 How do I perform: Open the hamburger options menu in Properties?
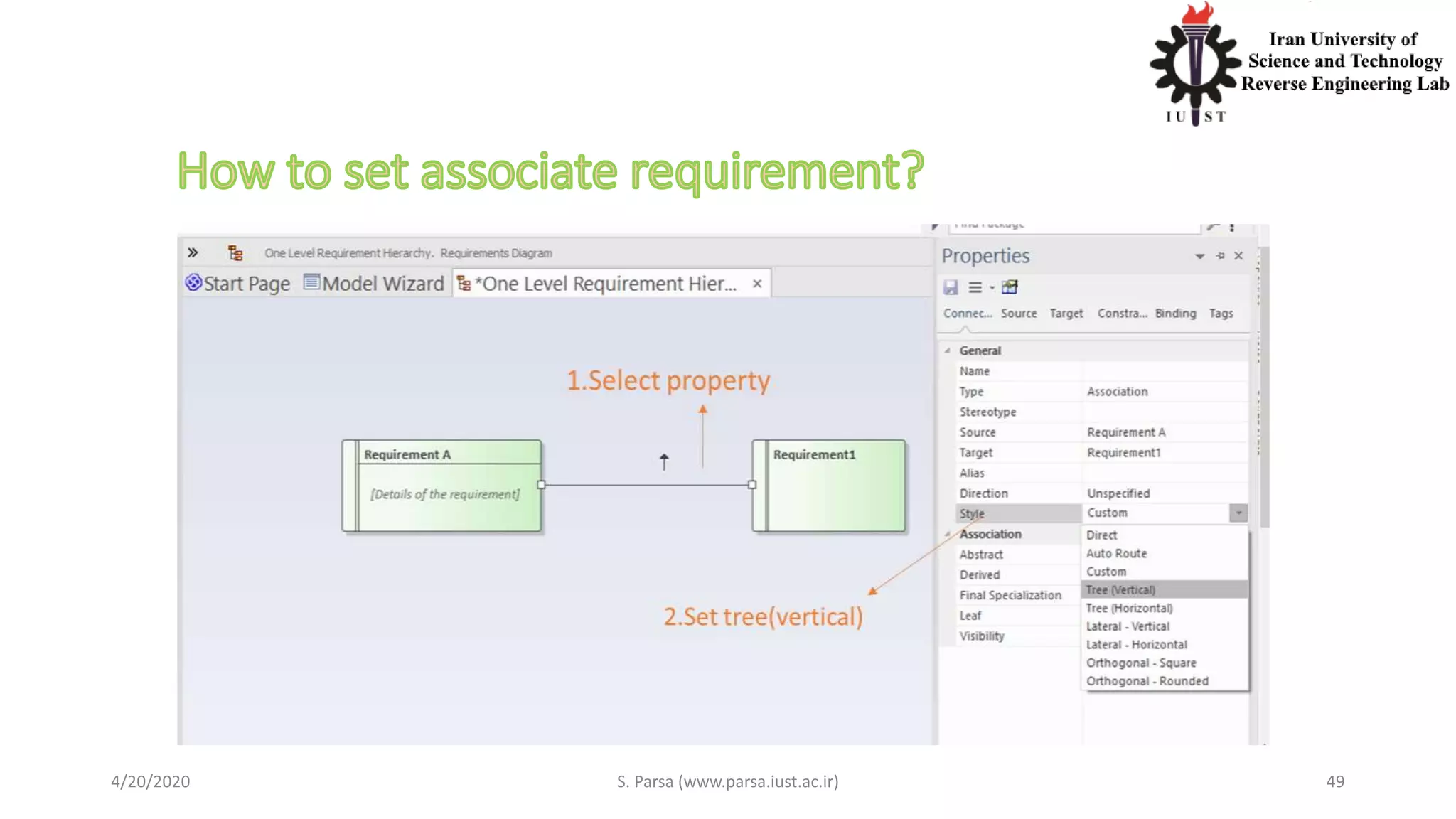[975, 287]
